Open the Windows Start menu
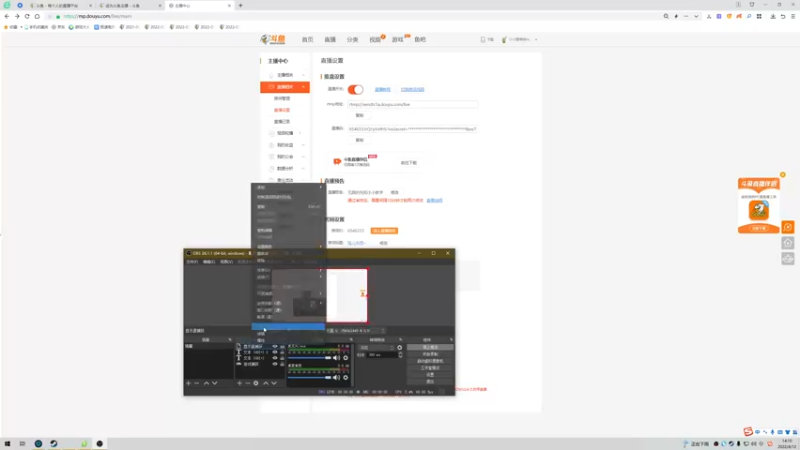This screenshot has width=800, height=450. coord(7,444)
